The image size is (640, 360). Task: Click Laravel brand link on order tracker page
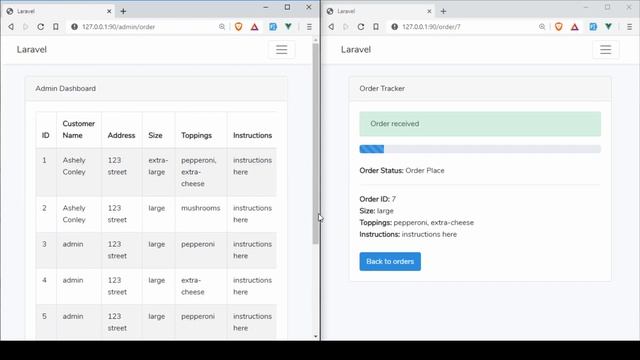[x=356, y=49]
